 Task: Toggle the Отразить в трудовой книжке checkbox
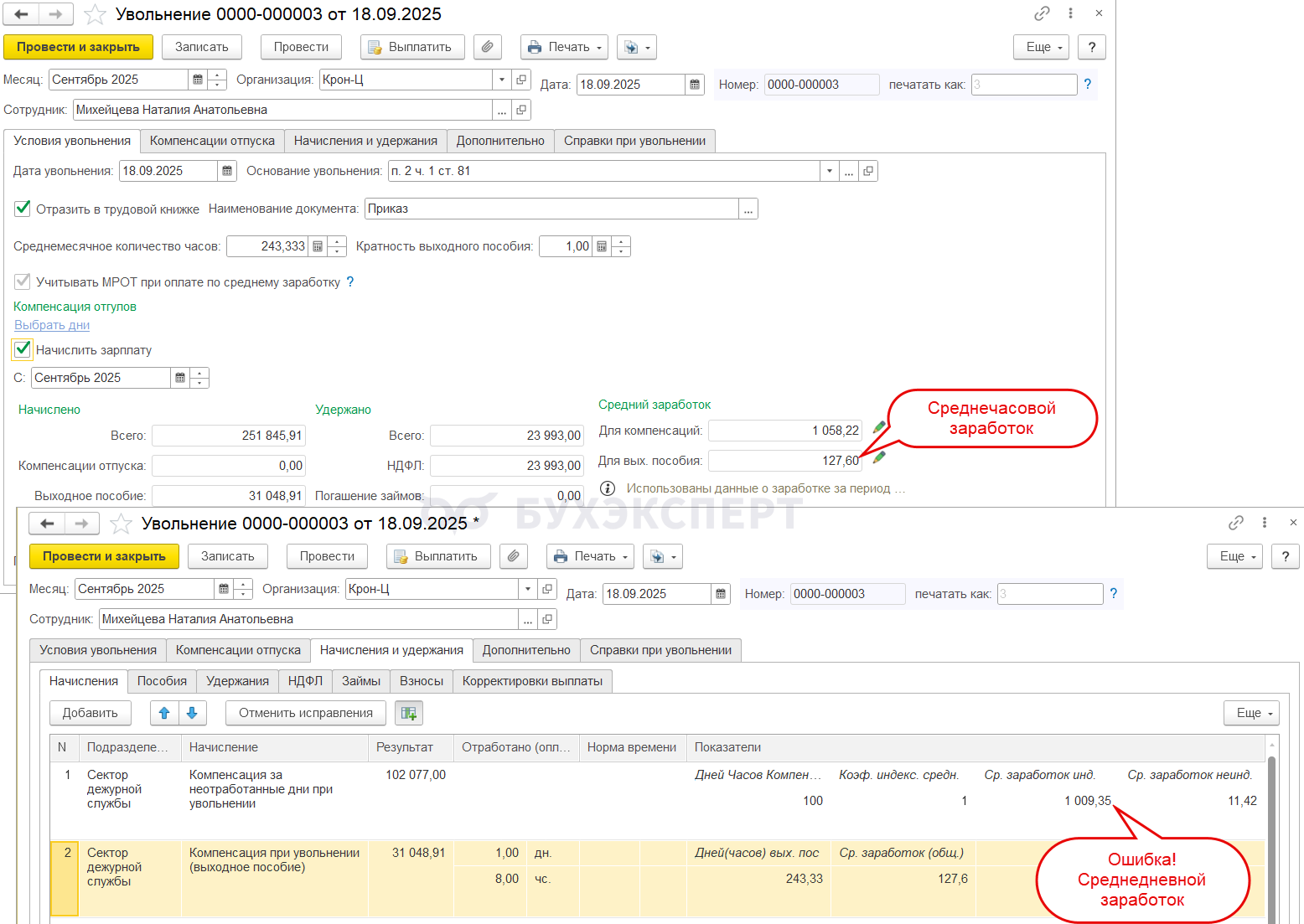23,209
